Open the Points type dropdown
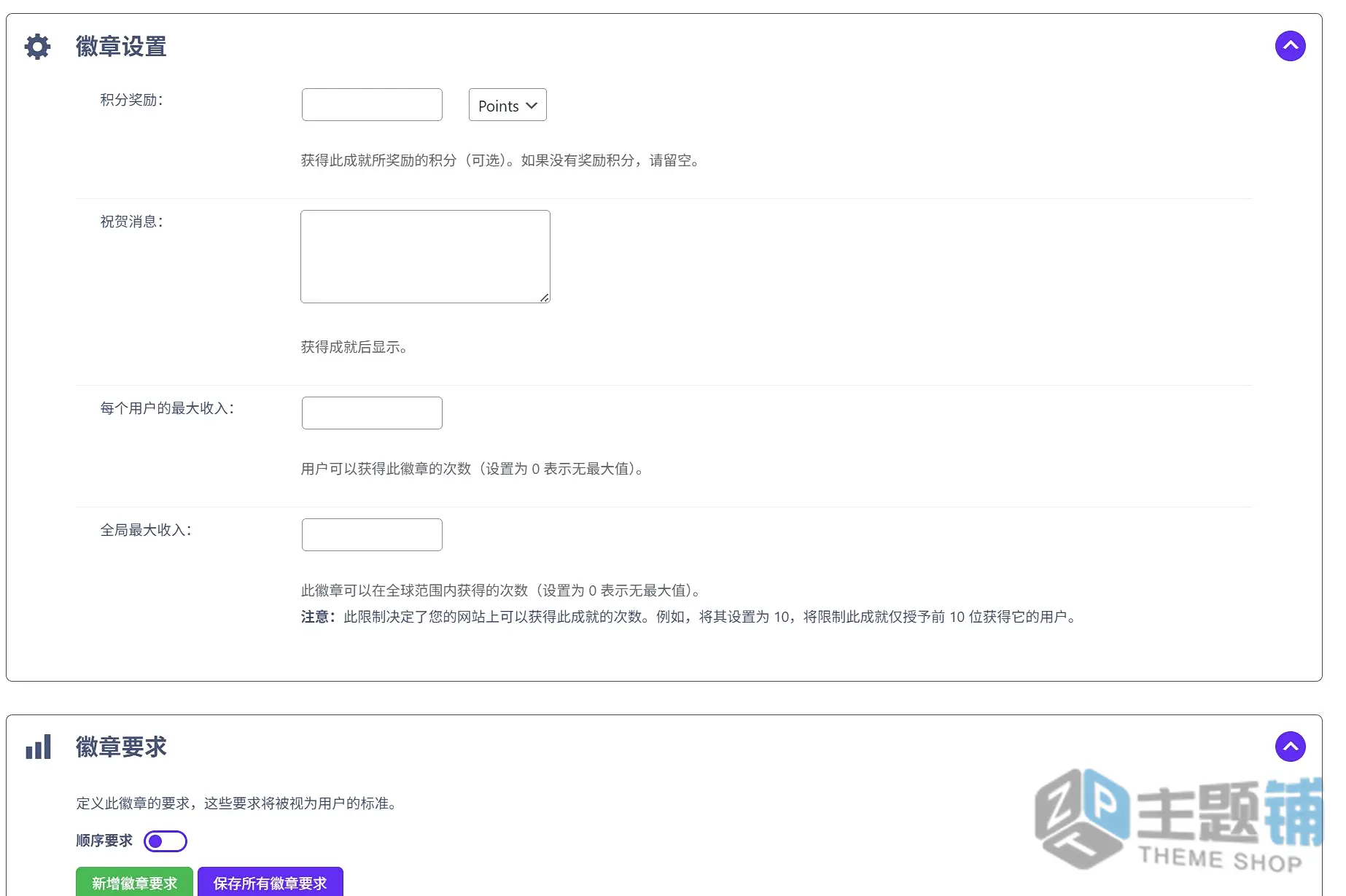The height and width of the screenshot is (896, 1346). click(x=507, y=105)
